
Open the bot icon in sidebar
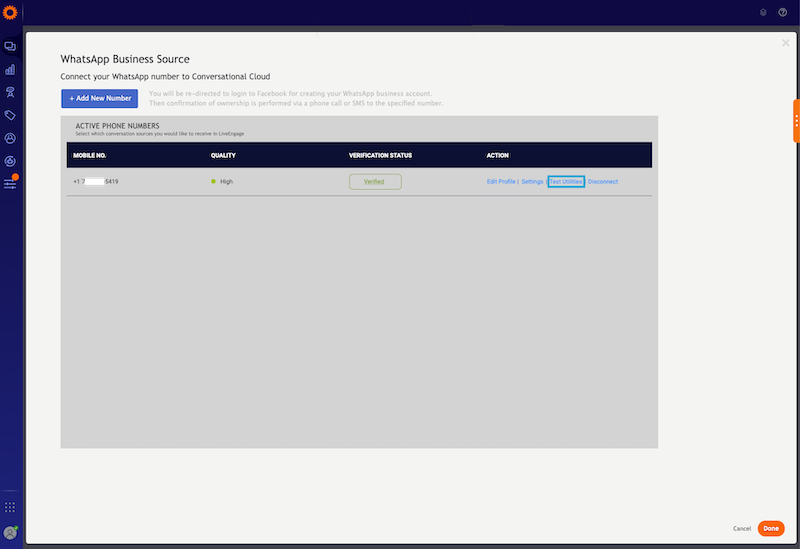10,92
